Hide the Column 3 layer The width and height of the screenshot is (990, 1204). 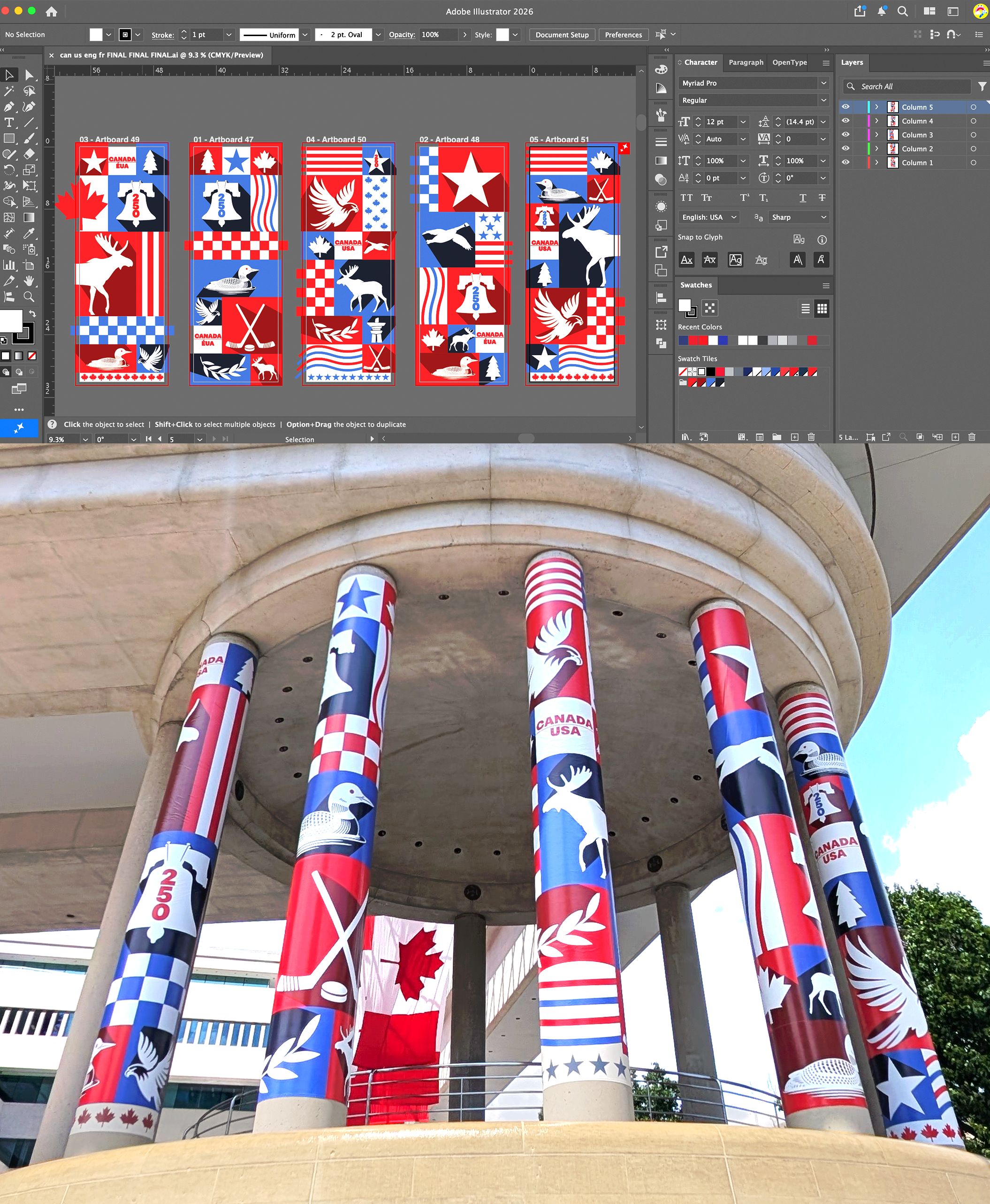[845, 135]
